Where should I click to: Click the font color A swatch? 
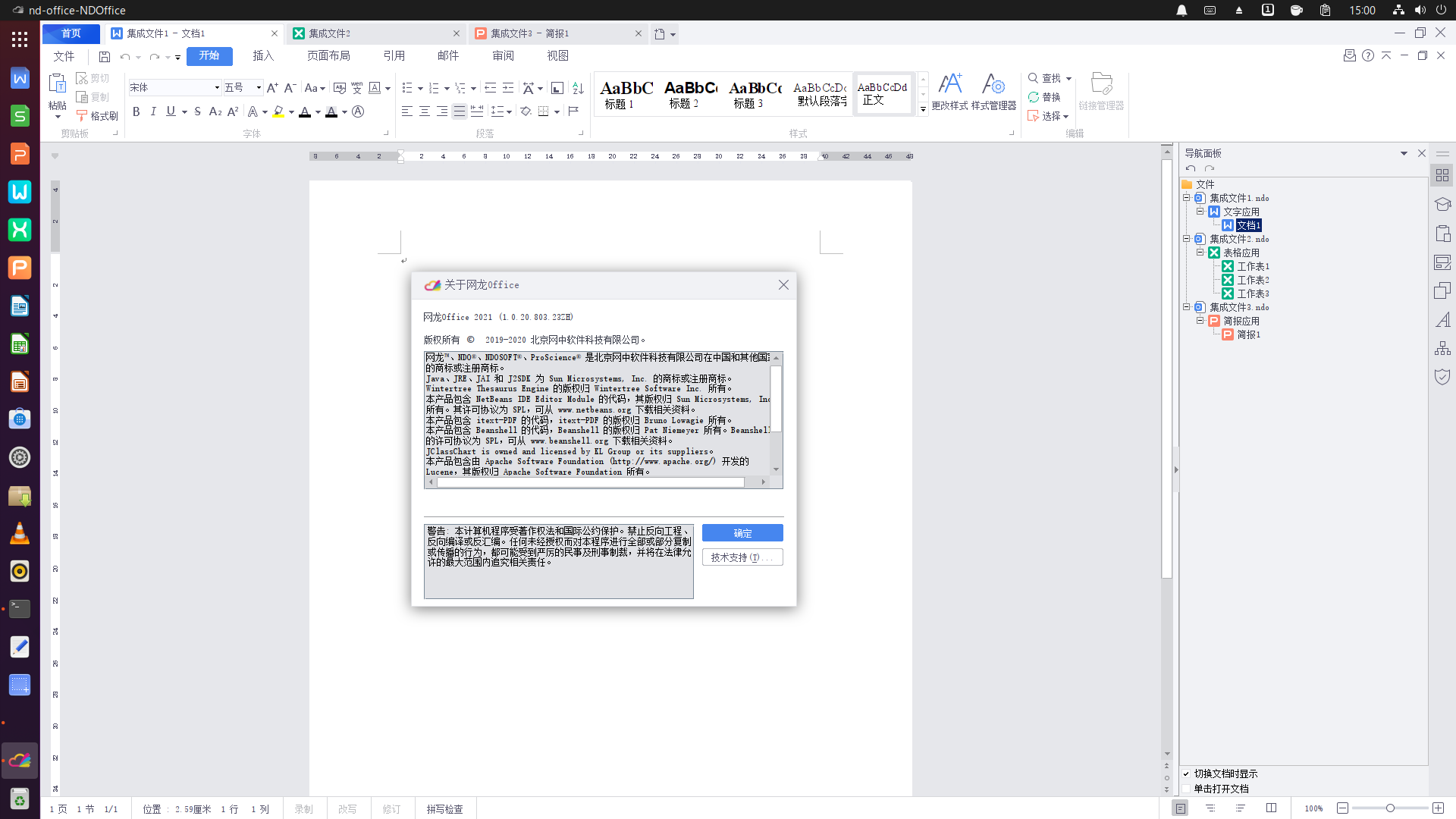point(305,111)
